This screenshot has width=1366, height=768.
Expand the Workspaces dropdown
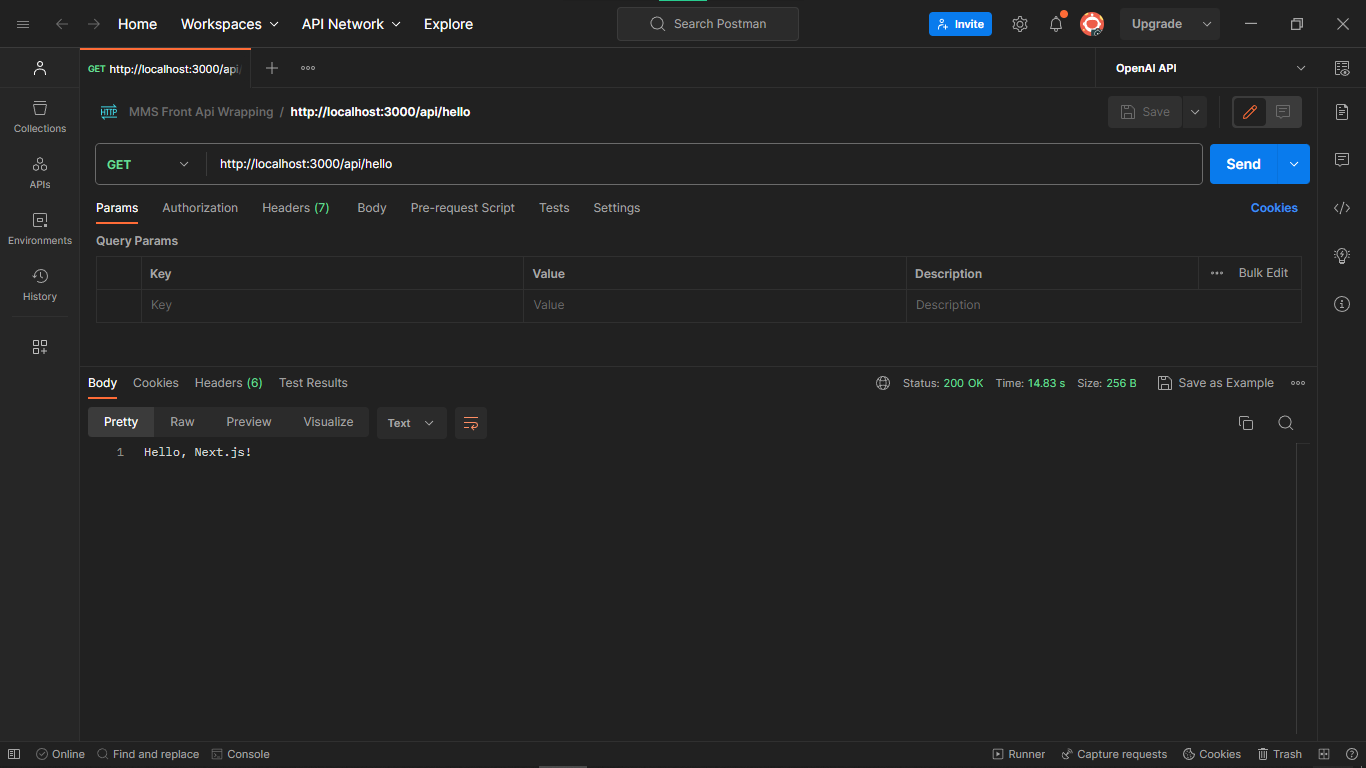(x=230, y=24)
